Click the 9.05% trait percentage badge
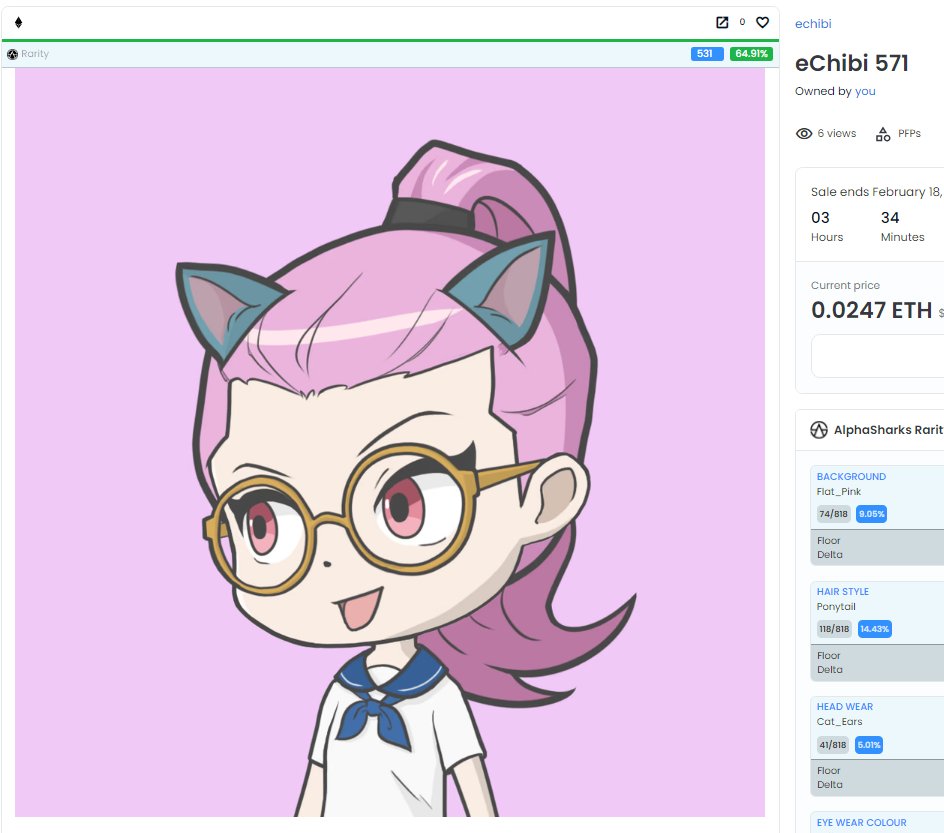 (x=871, y=513)
